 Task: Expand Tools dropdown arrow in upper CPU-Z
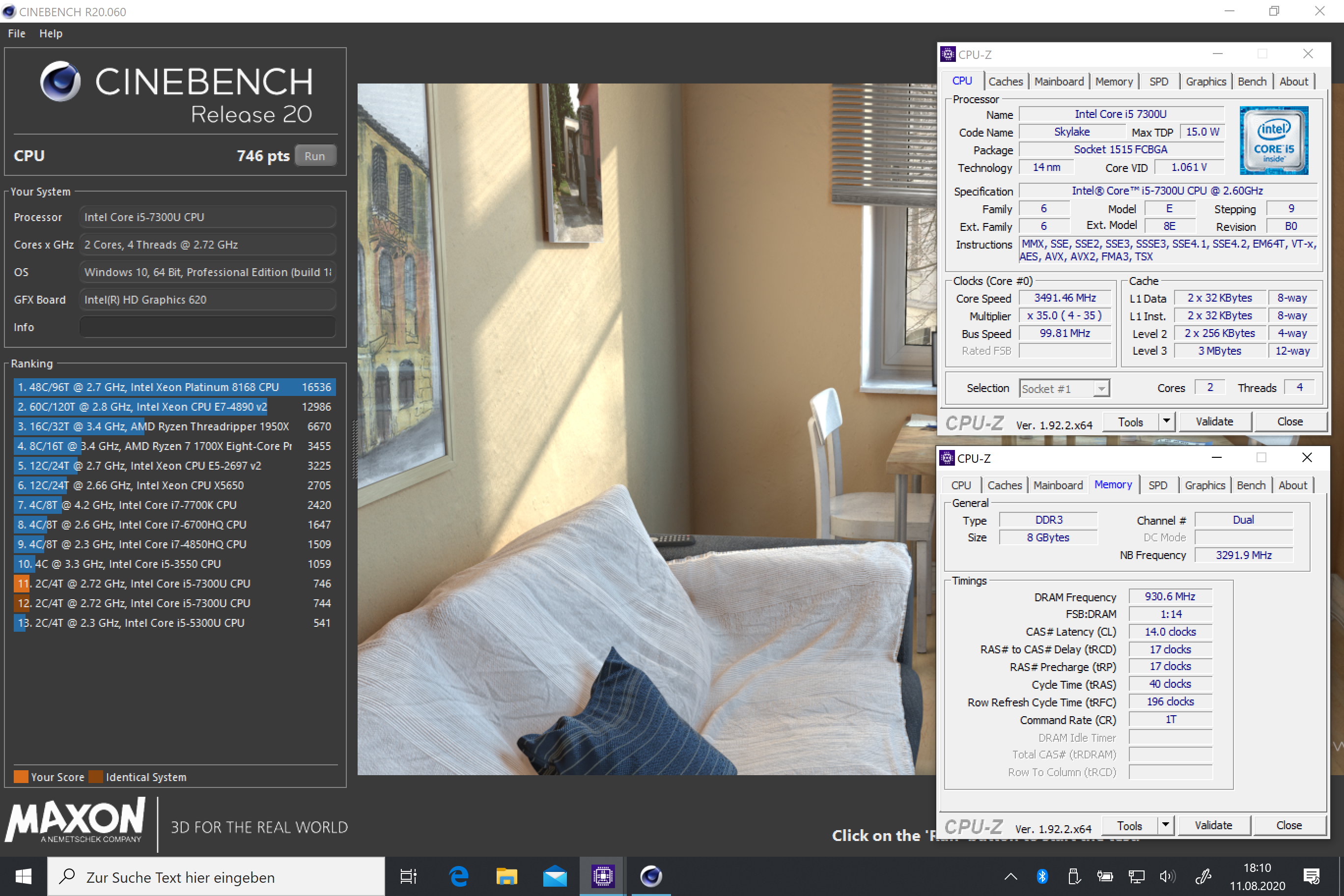(x=1166, y=422)
